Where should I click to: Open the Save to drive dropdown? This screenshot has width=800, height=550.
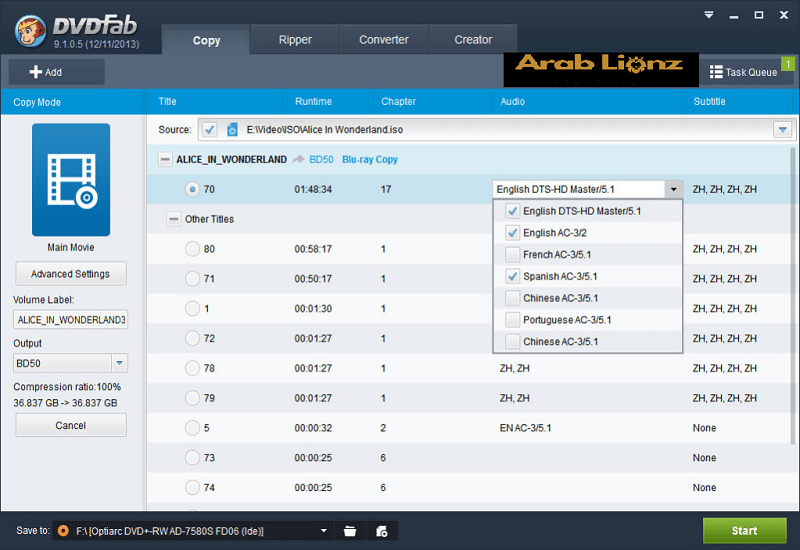pos(323,531)
